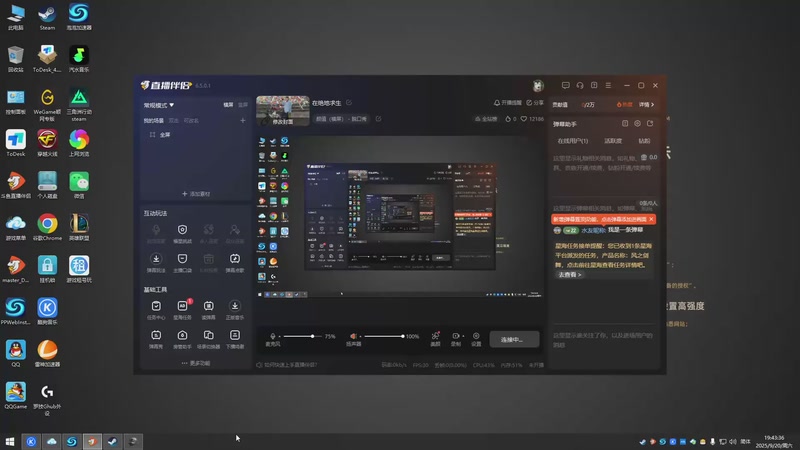Select the 我的场景 tab
The width and height of the screenshot is (800, 450).
pyautogui.click(x=154, y=121)
